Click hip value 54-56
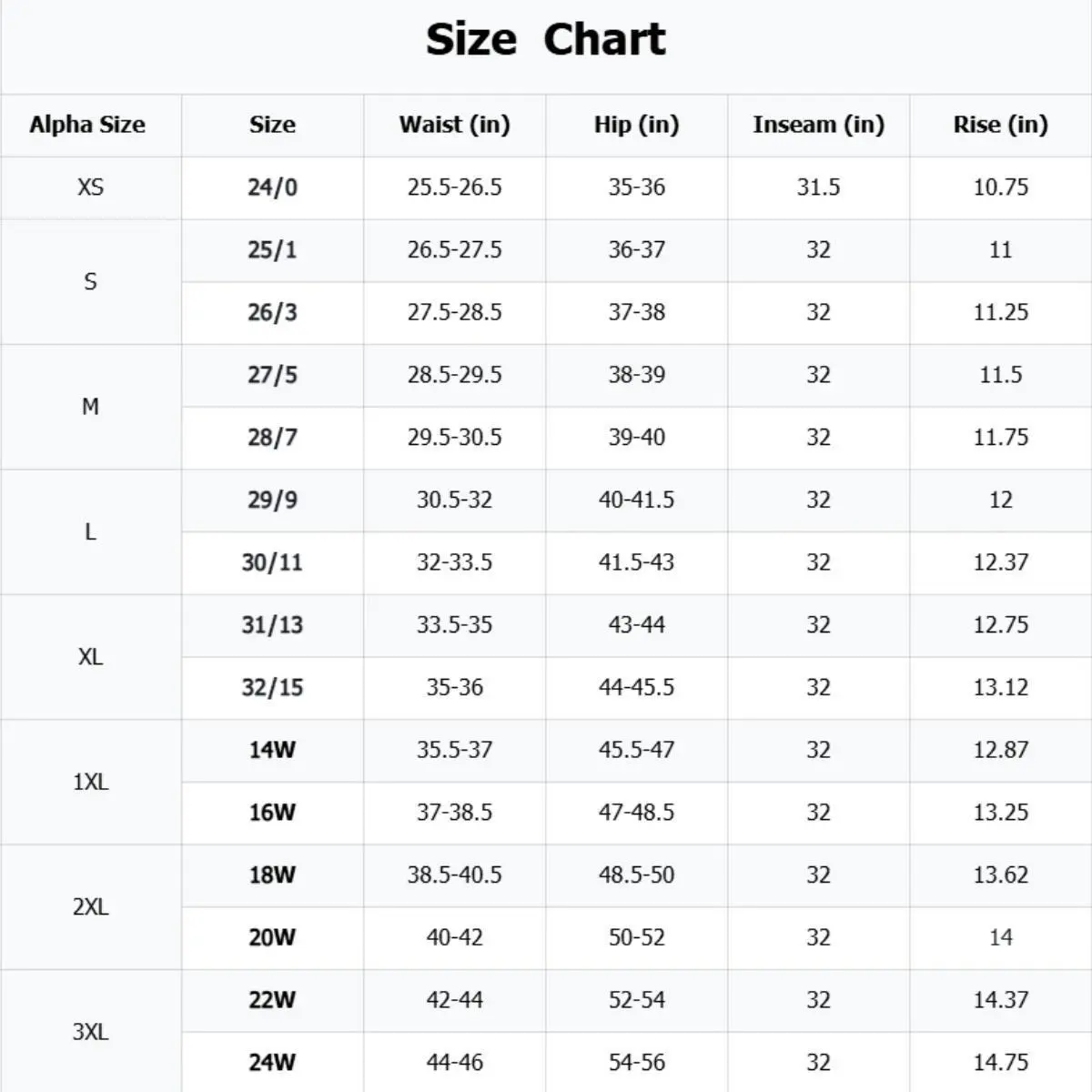The width and height of the screenshot is (1092, 1092). point(636,1062)
